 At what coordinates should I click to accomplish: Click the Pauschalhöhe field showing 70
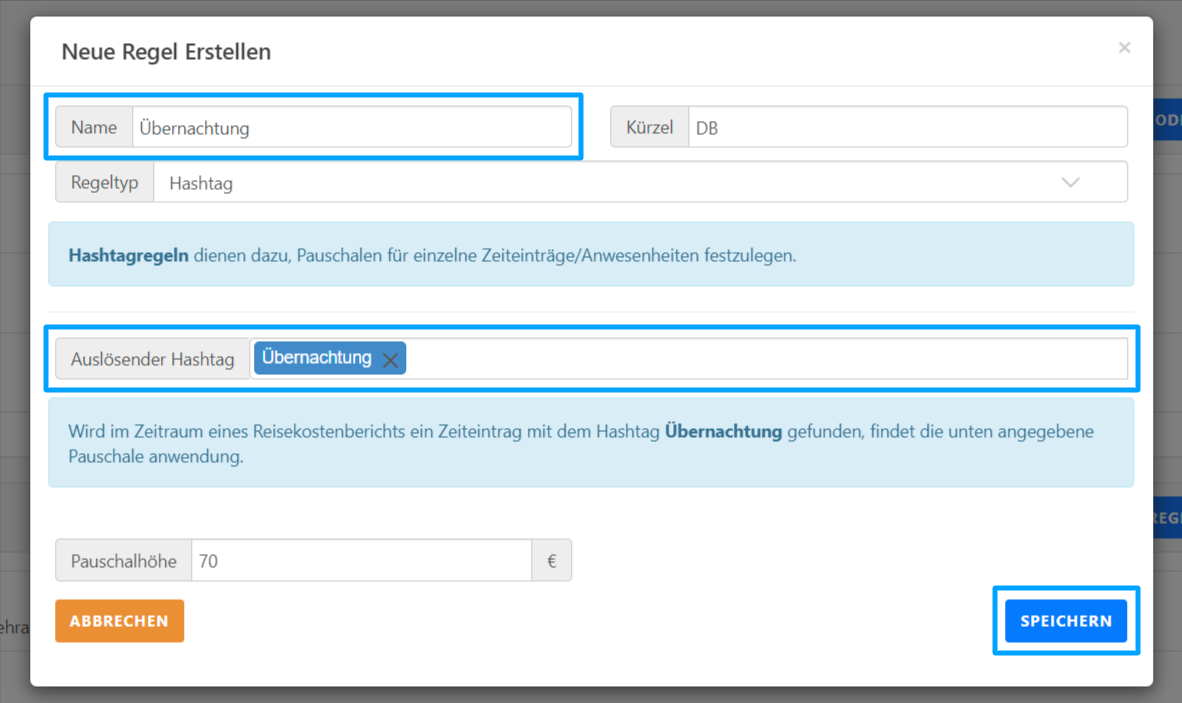(x=360, y=560)
